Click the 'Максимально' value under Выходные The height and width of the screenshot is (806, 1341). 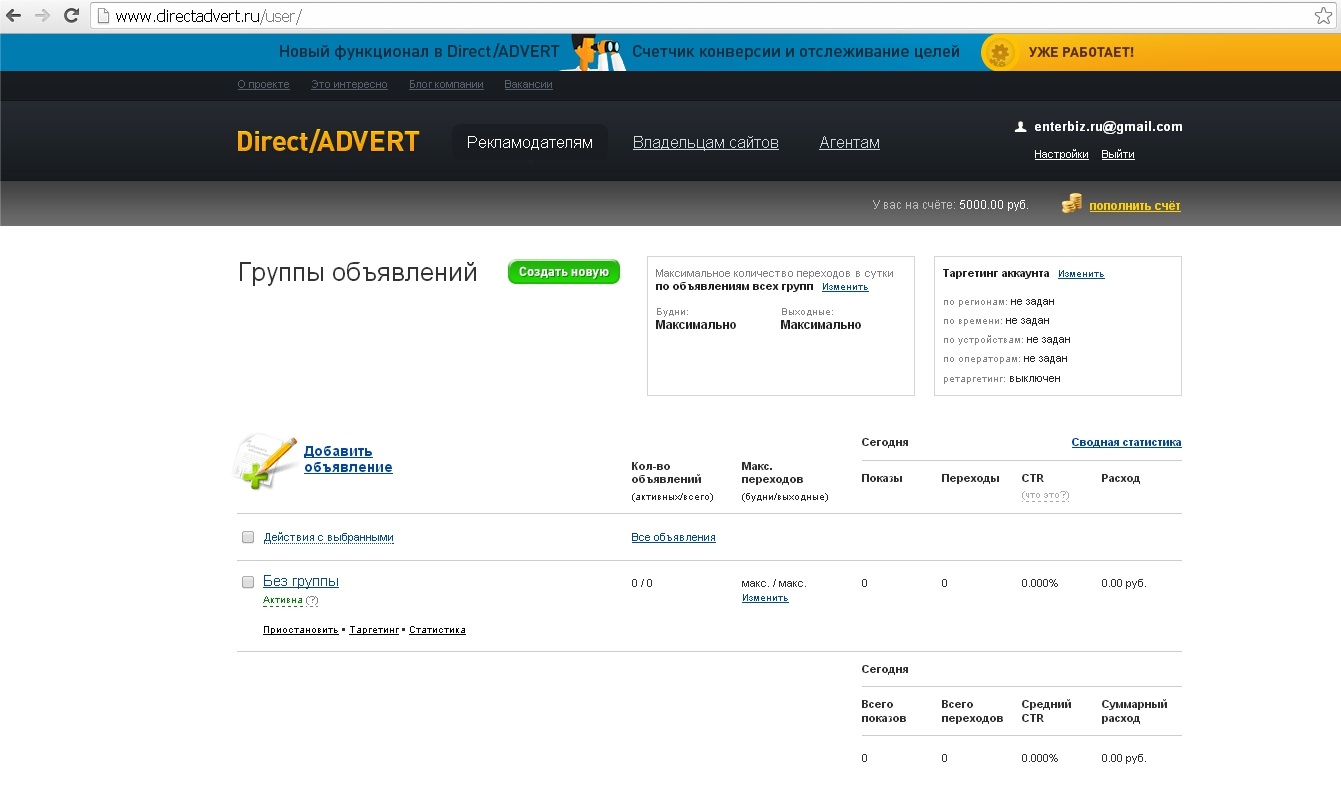tap(821, 325)
